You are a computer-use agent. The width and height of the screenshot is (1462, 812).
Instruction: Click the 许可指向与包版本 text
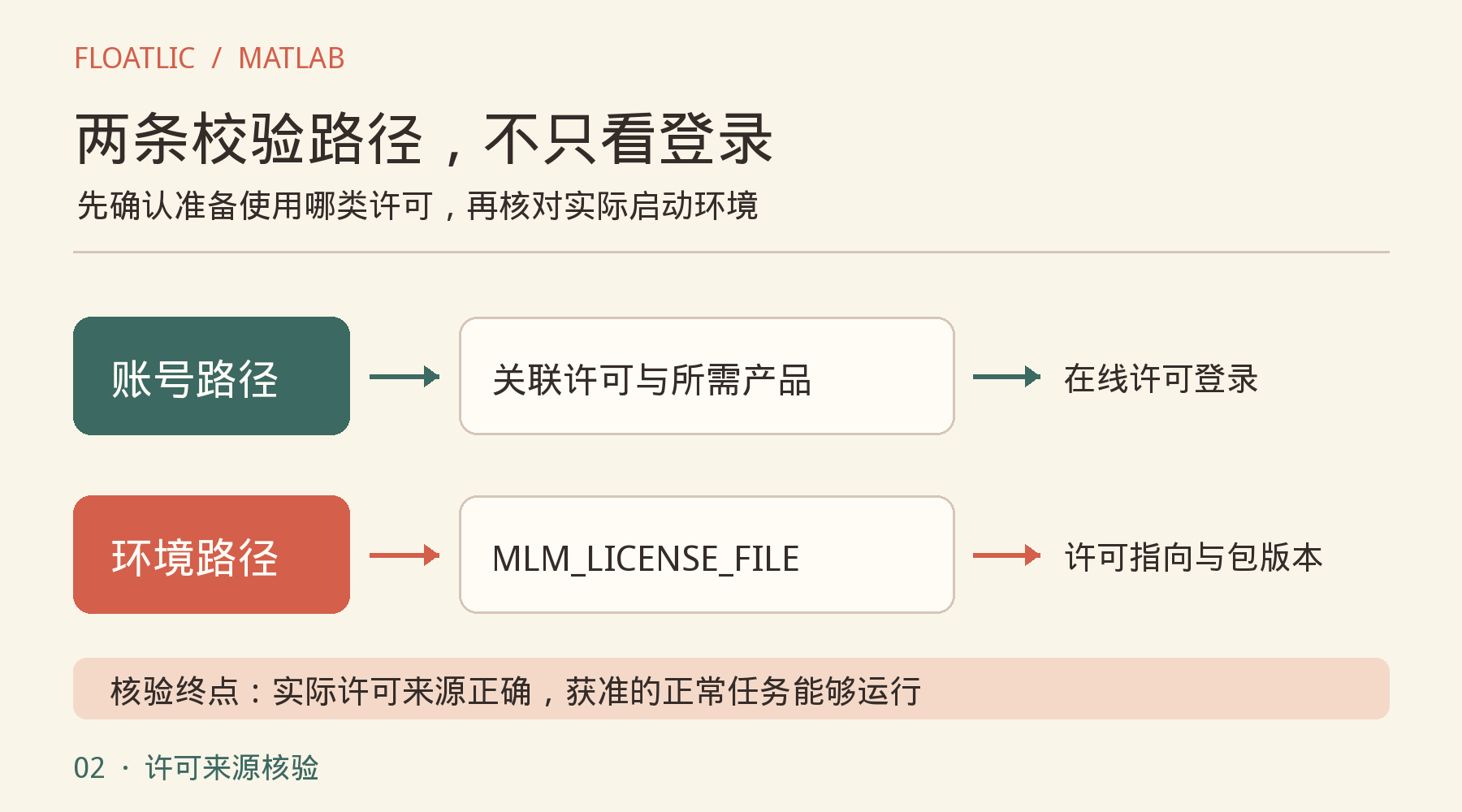tap(1194, 558)
